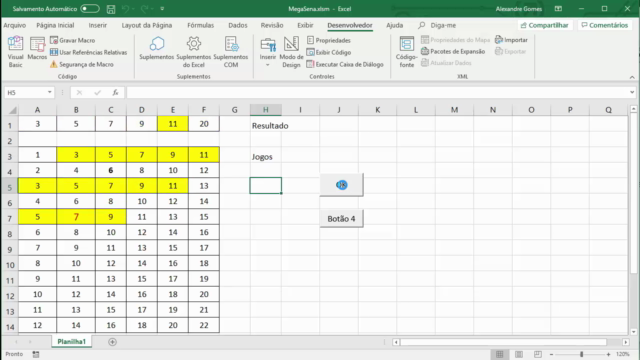Switch to Página Inicial tab
This screenshot has height=360, width=640.
tap(55, 25)
